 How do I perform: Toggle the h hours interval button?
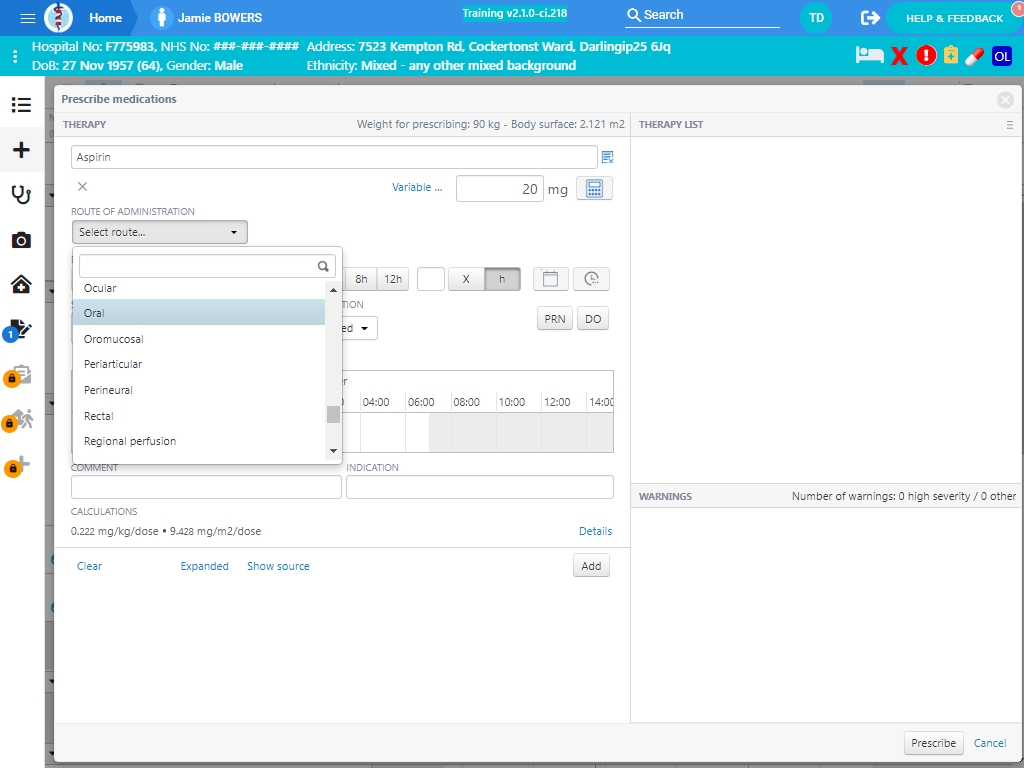coord(502,279)
